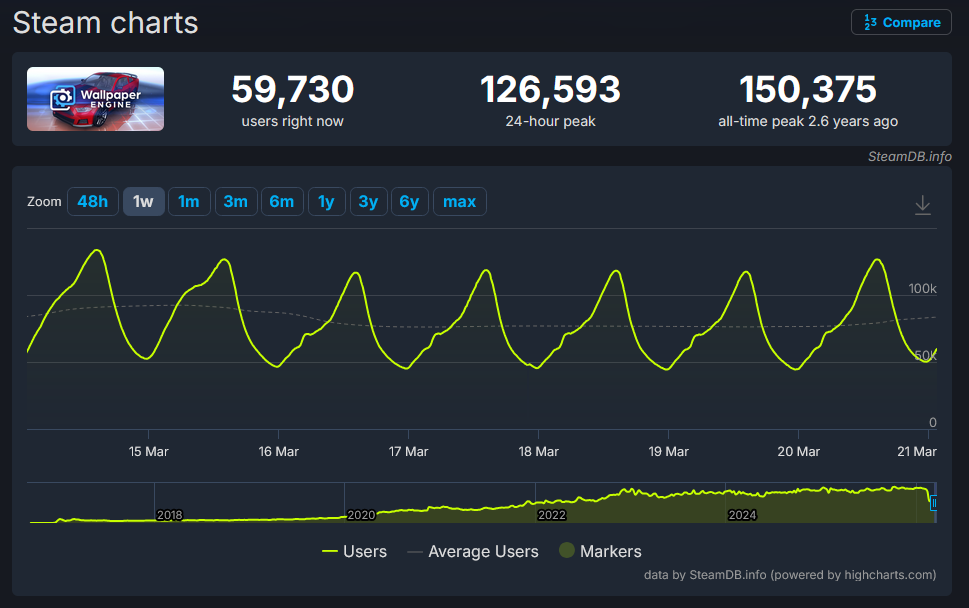
Task: Click the 2022 label in navigator
Action: click(552, 515)
